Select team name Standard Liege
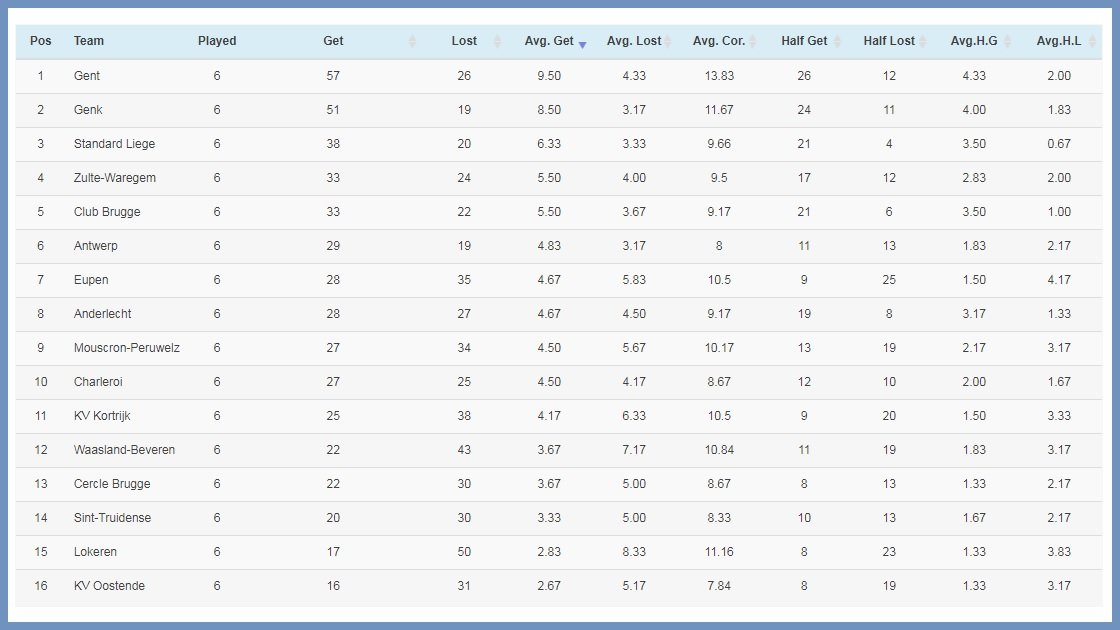Image resolution: width=1120 pixels, height=630 pixels. [114, 144]
